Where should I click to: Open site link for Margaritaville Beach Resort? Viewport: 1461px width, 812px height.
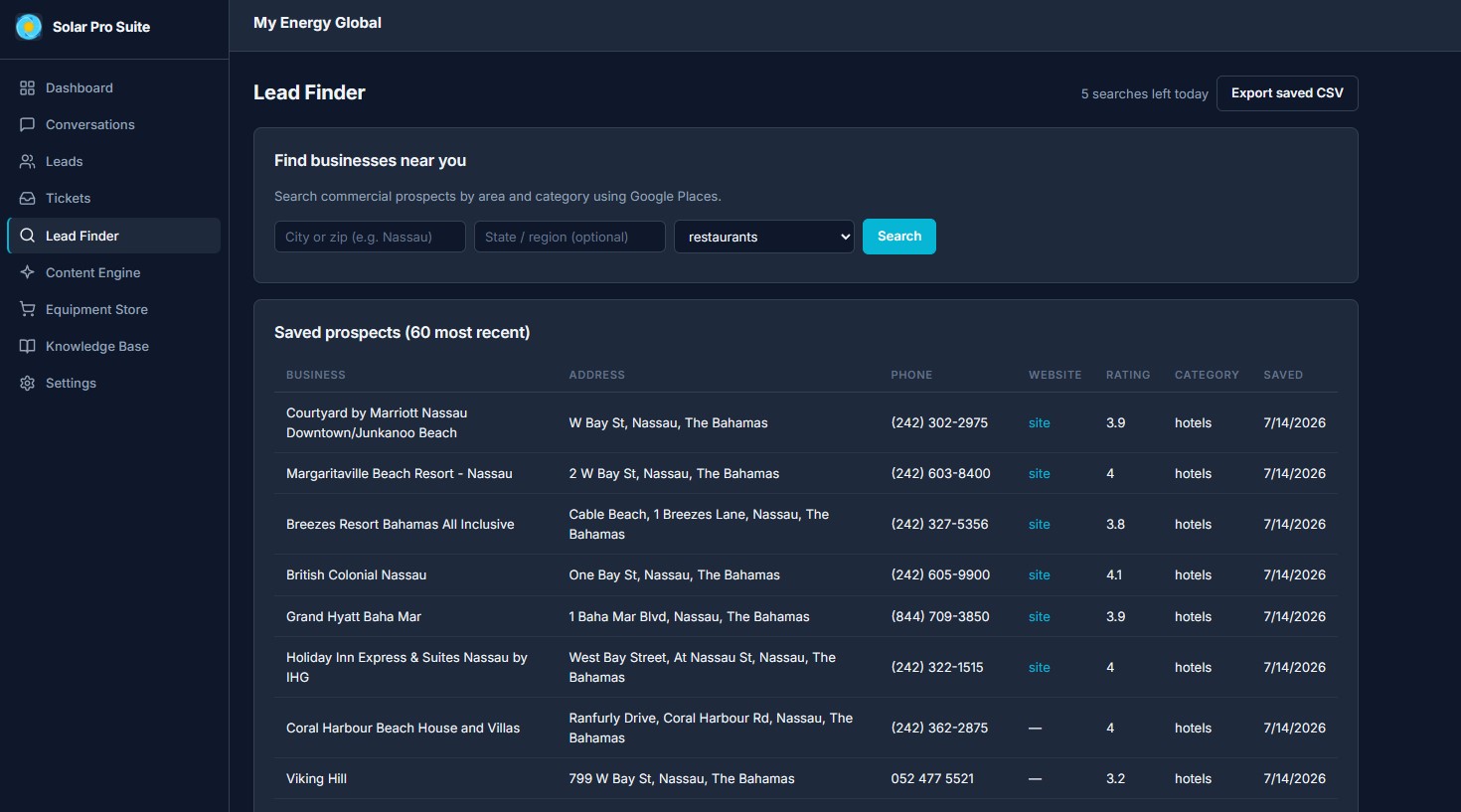click(x=1040, y=473)
